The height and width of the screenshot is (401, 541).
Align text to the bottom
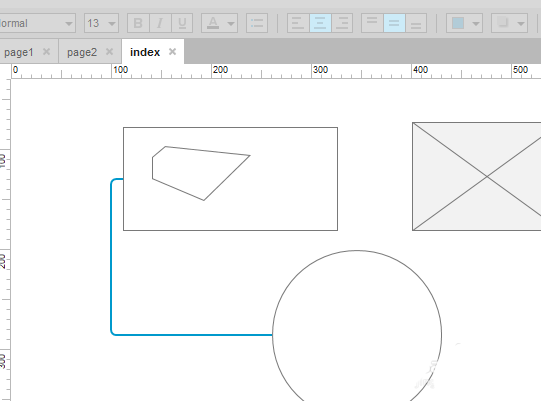click(416, 23)
